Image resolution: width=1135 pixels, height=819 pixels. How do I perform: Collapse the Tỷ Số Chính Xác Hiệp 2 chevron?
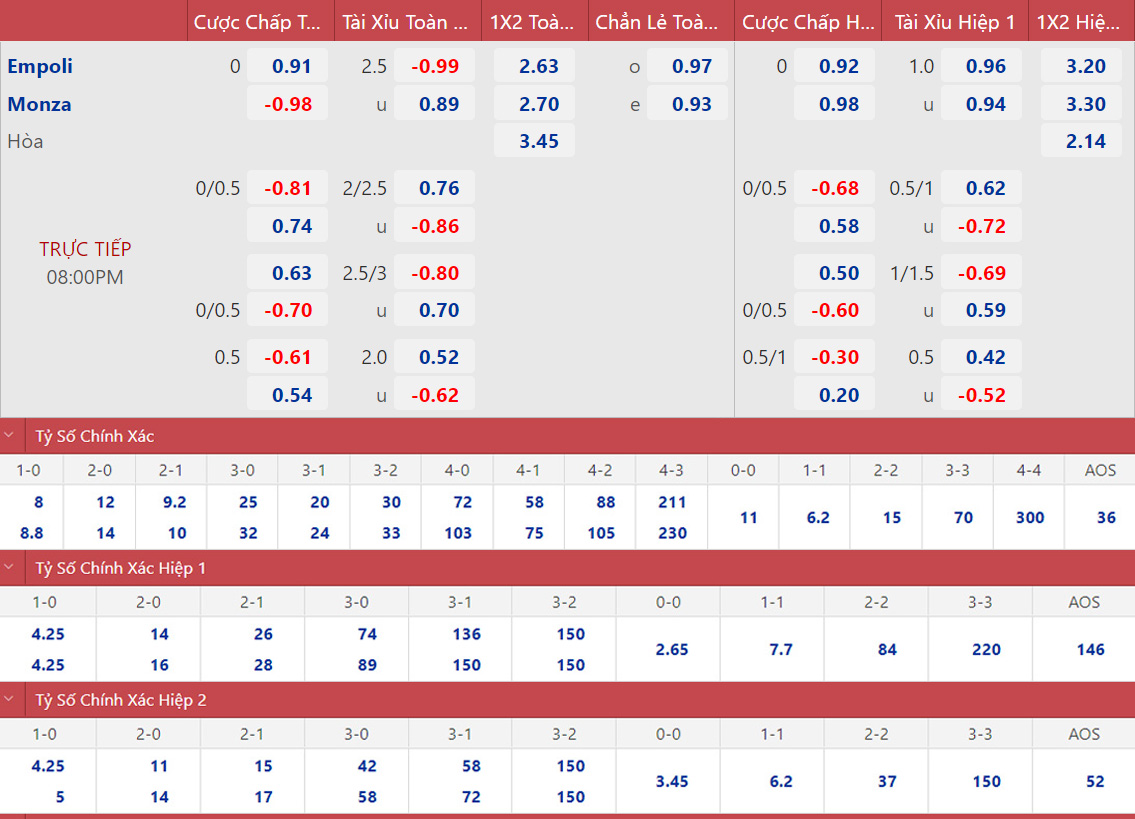(10, 700)
